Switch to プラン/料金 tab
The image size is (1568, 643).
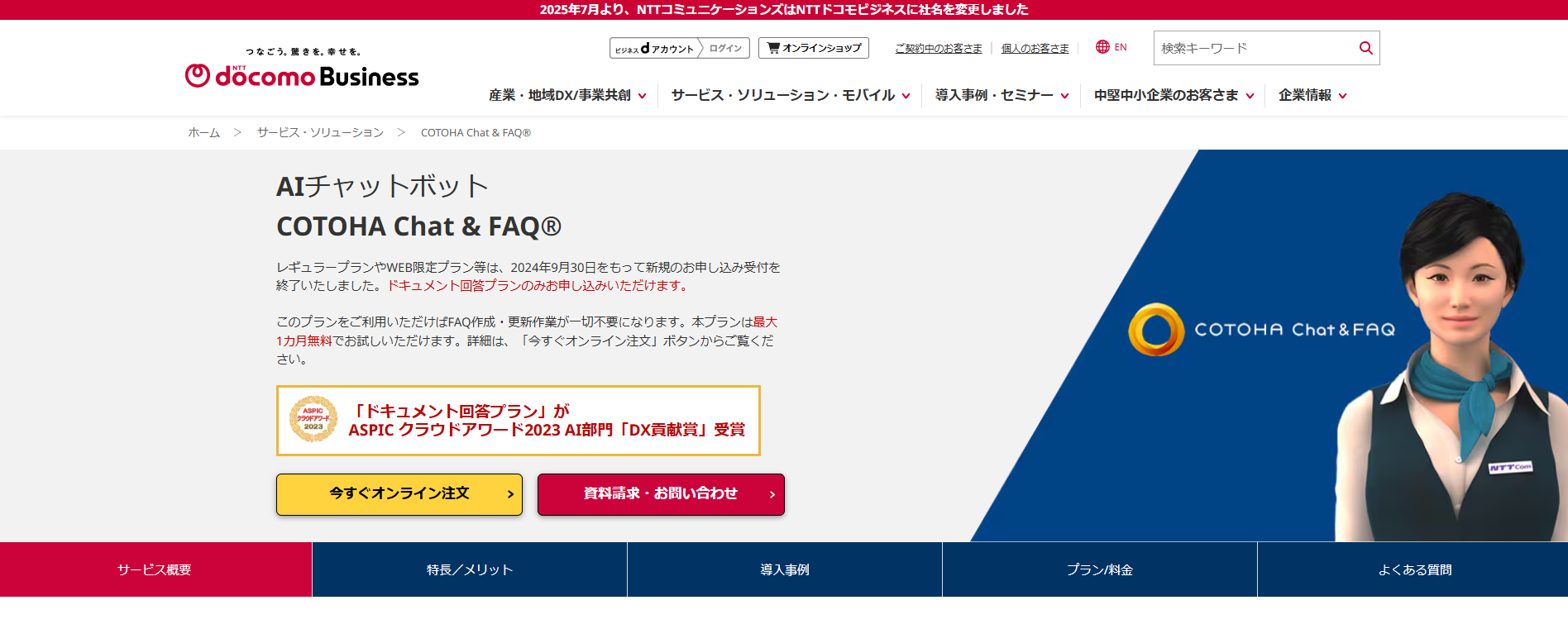coord(1100,569)
